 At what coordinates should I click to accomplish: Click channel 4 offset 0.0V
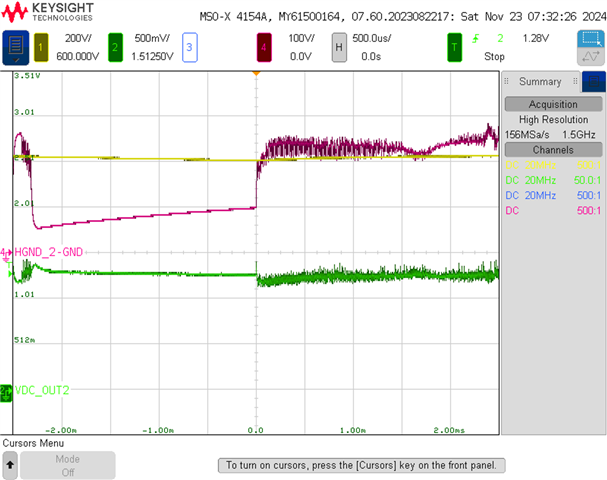(x=301, y=57)
